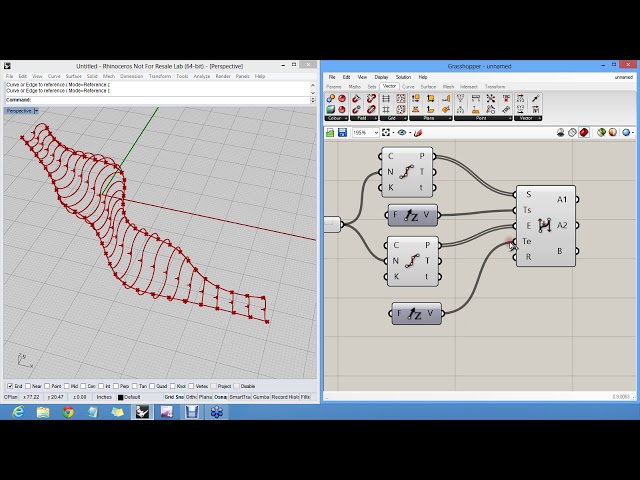This screenshot has width=640, height=480.
Task: Click the top-left grid icon in Grid panel
Action: (x=386, y=98)
